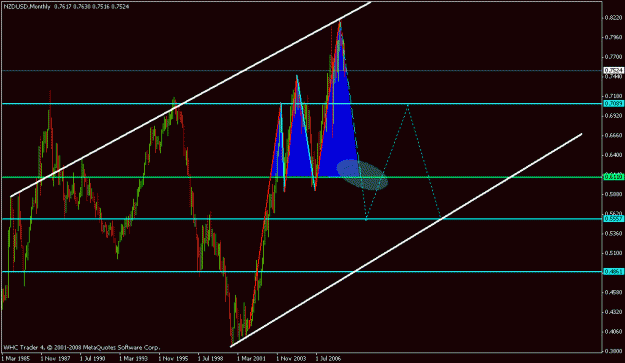The image size is (625, 363).
Task: Click the 0.4320 price scale label
Action: [613, 312]
